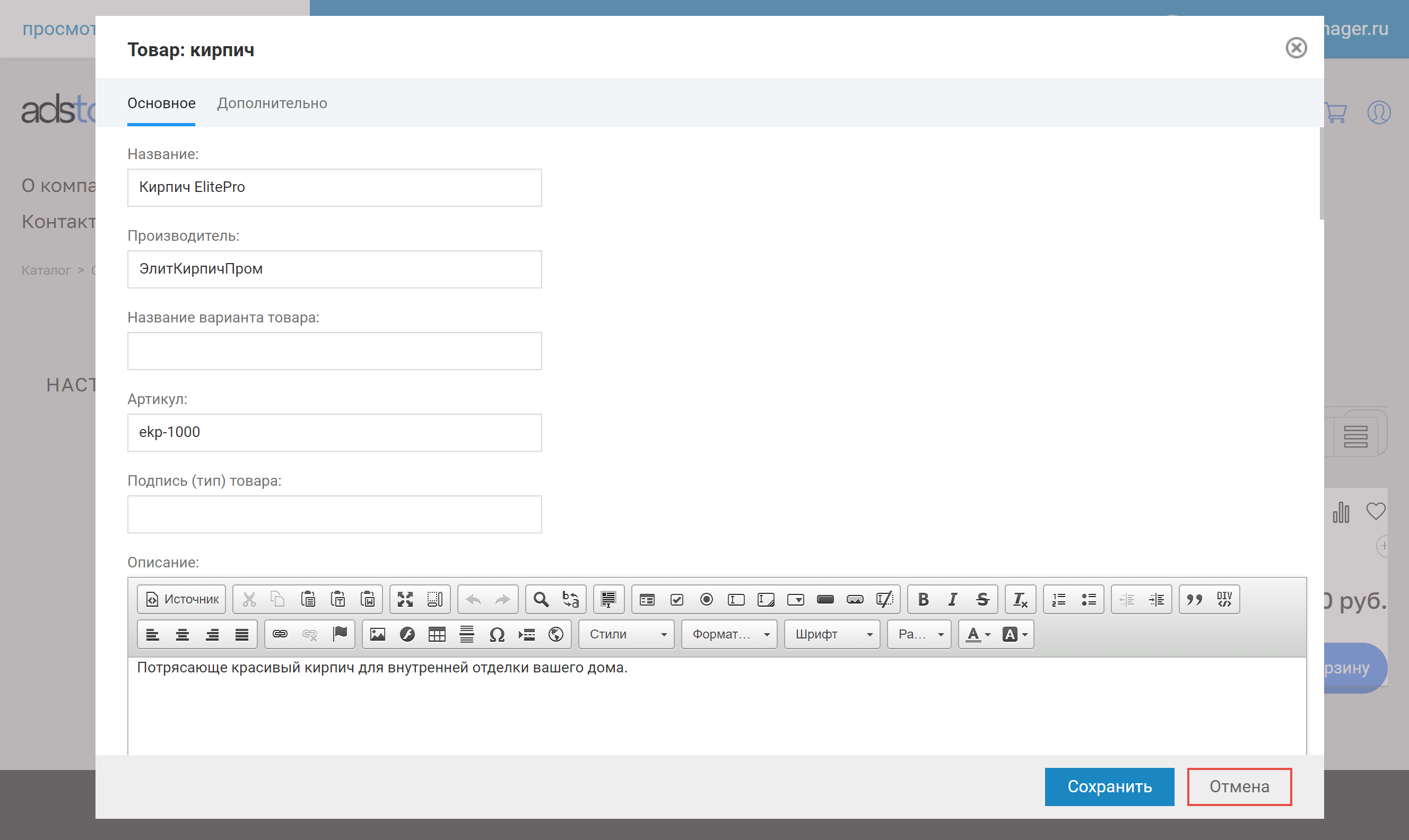The width and height of the screenshot is (1409, 840).
Task: Click the Сохранить button
Action: pos(1109,786)
